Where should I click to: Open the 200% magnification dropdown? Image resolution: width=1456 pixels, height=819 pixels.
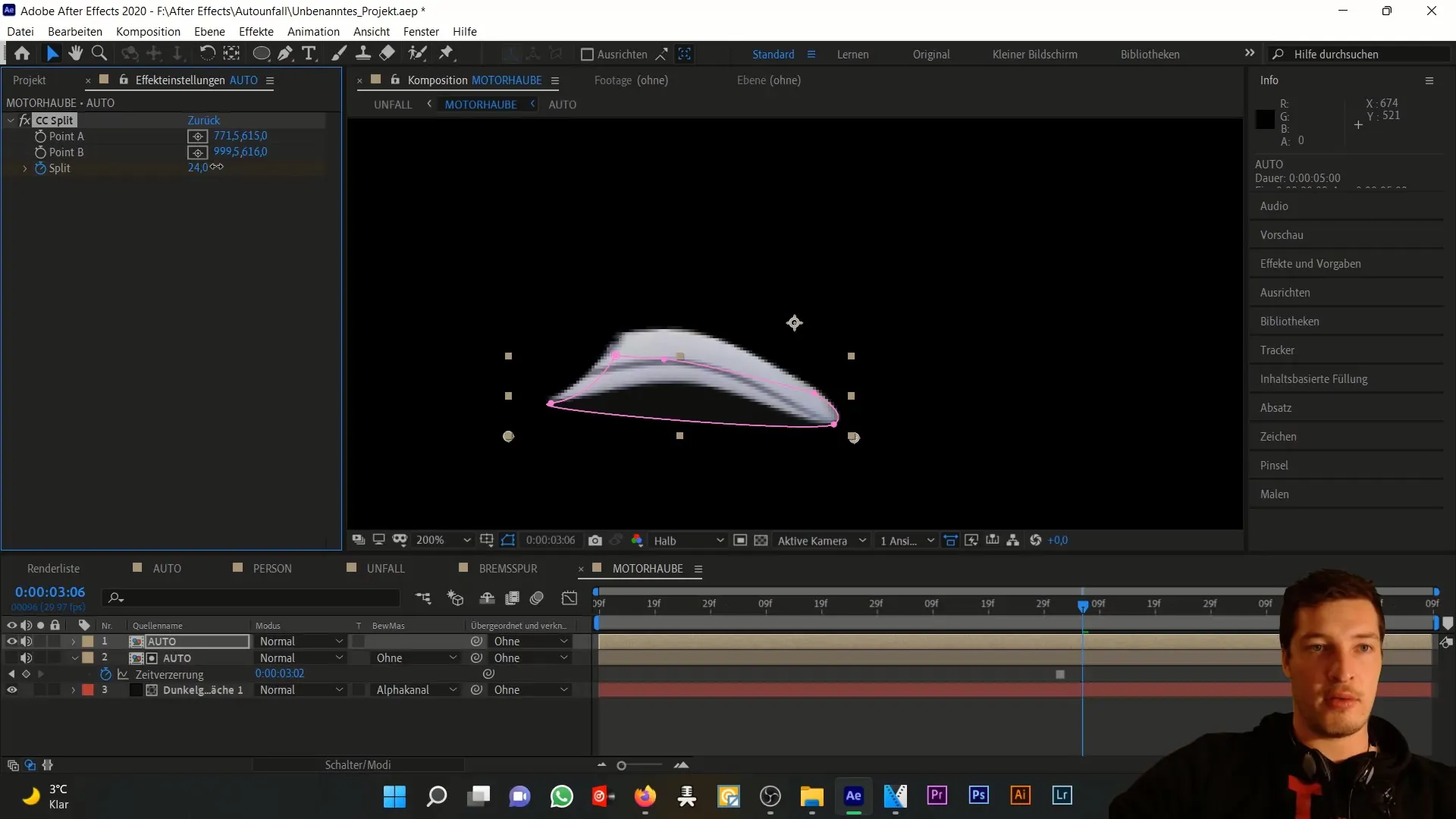click(444, 541)
